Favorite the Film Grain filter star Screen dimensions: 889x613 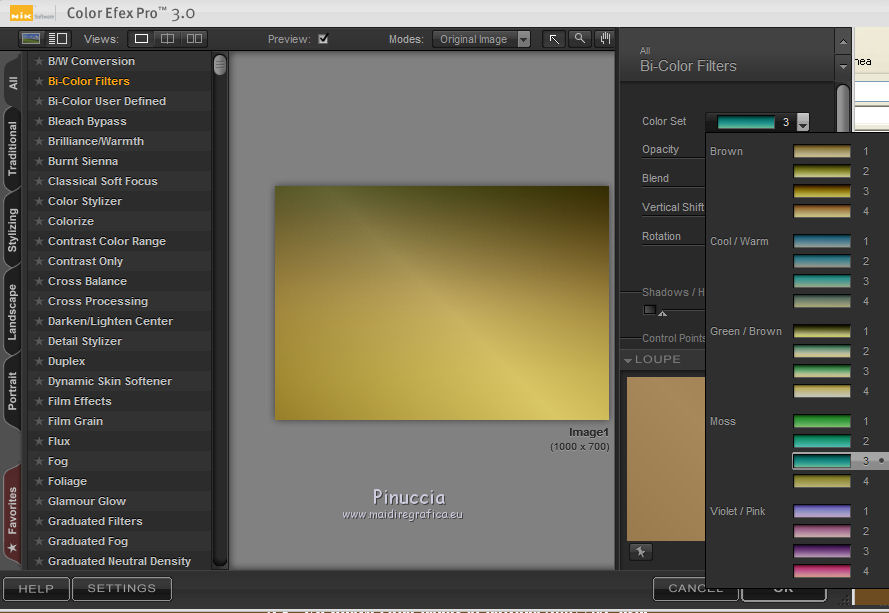tap(38, 421)
